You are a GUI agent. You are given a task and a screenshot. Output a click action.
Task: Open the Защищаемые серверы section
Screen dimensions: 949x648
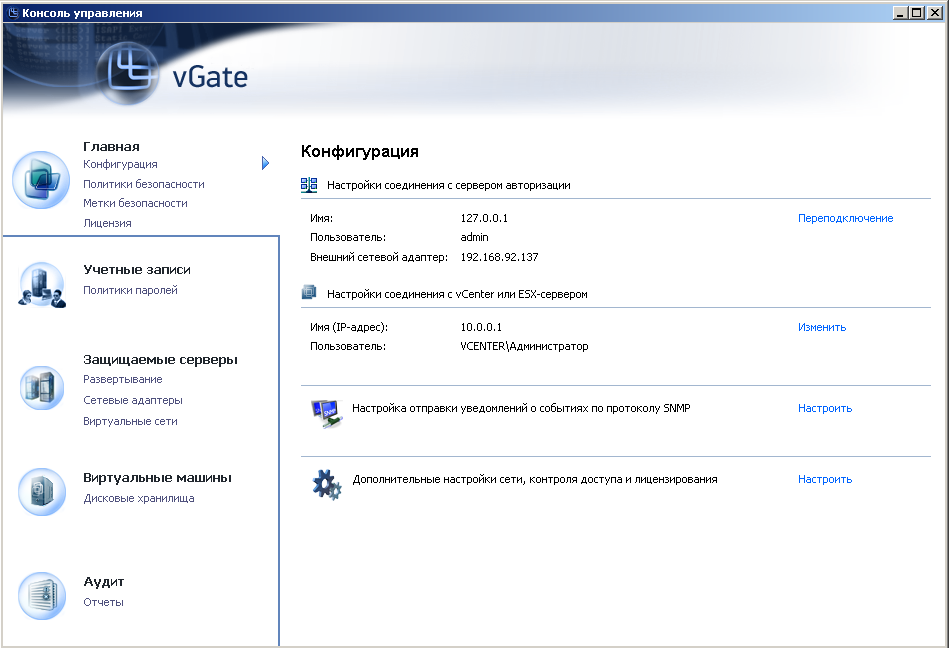tap(160, 359)
